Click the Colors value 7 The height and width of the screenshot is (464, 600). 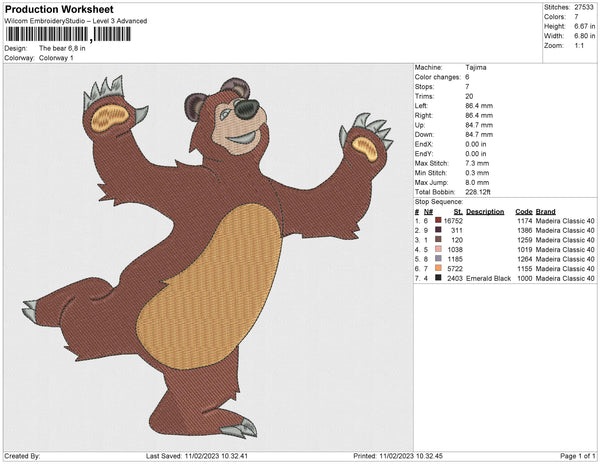pos(576,17)
